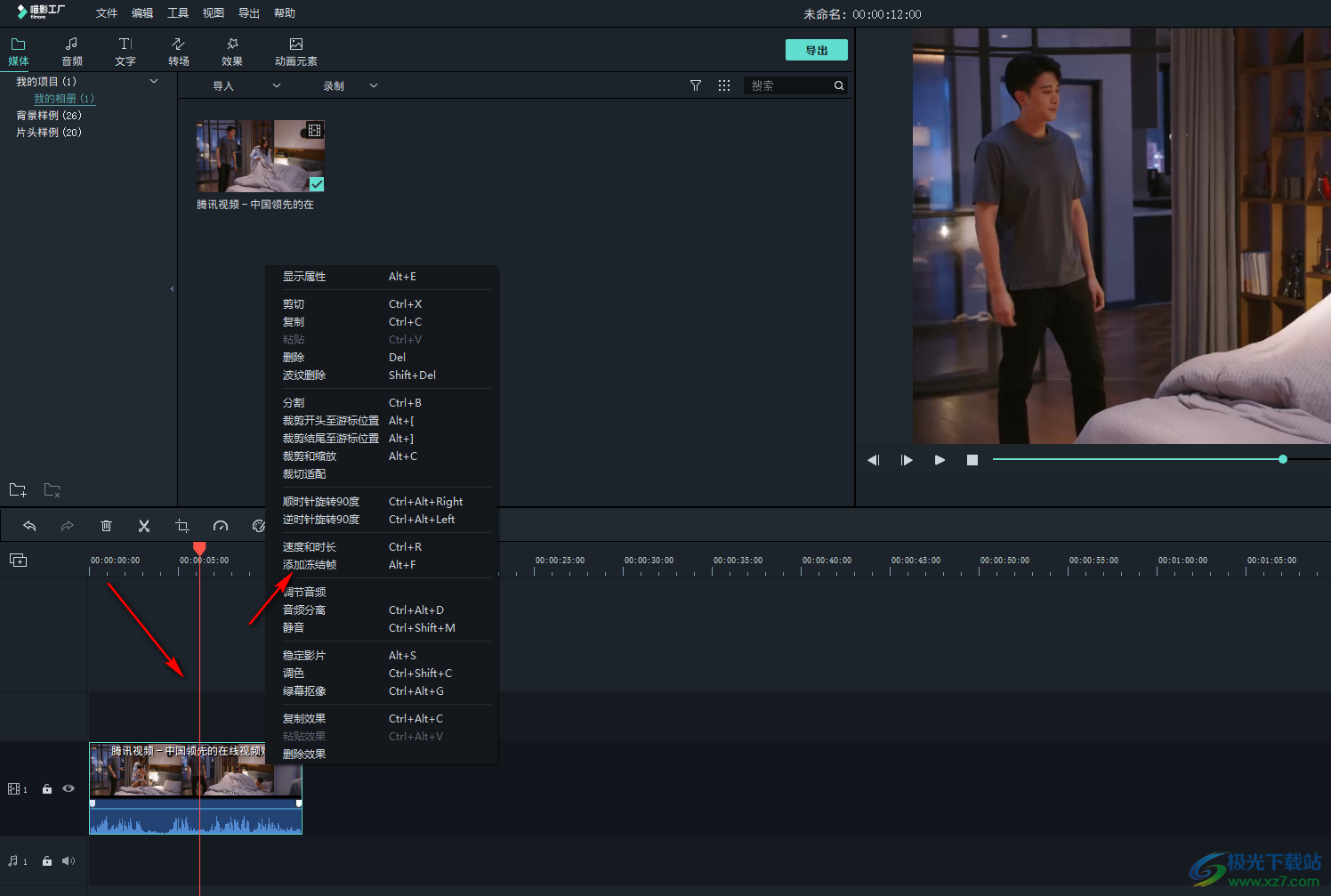Image resolution: width=1331 pixels, height=896 pixels.
Task: Open the speed gauge icon
Action: (x=221, y=526)
